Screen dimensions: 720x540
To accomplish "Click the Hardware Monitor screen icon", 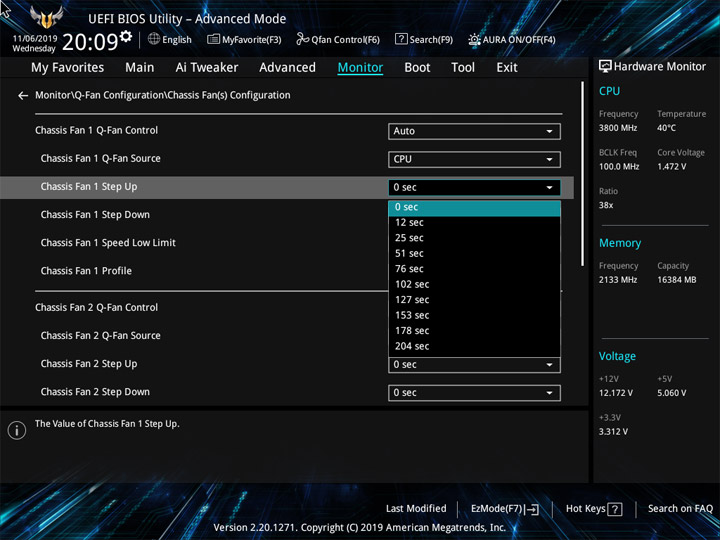I will pos(605,67).
